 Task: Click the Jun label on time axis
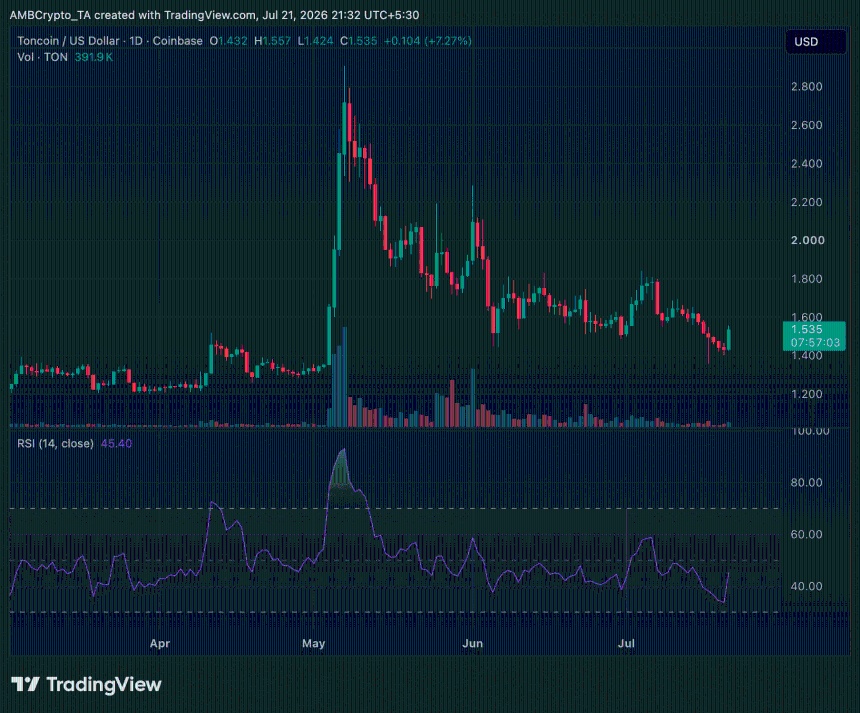coord(472,643)
